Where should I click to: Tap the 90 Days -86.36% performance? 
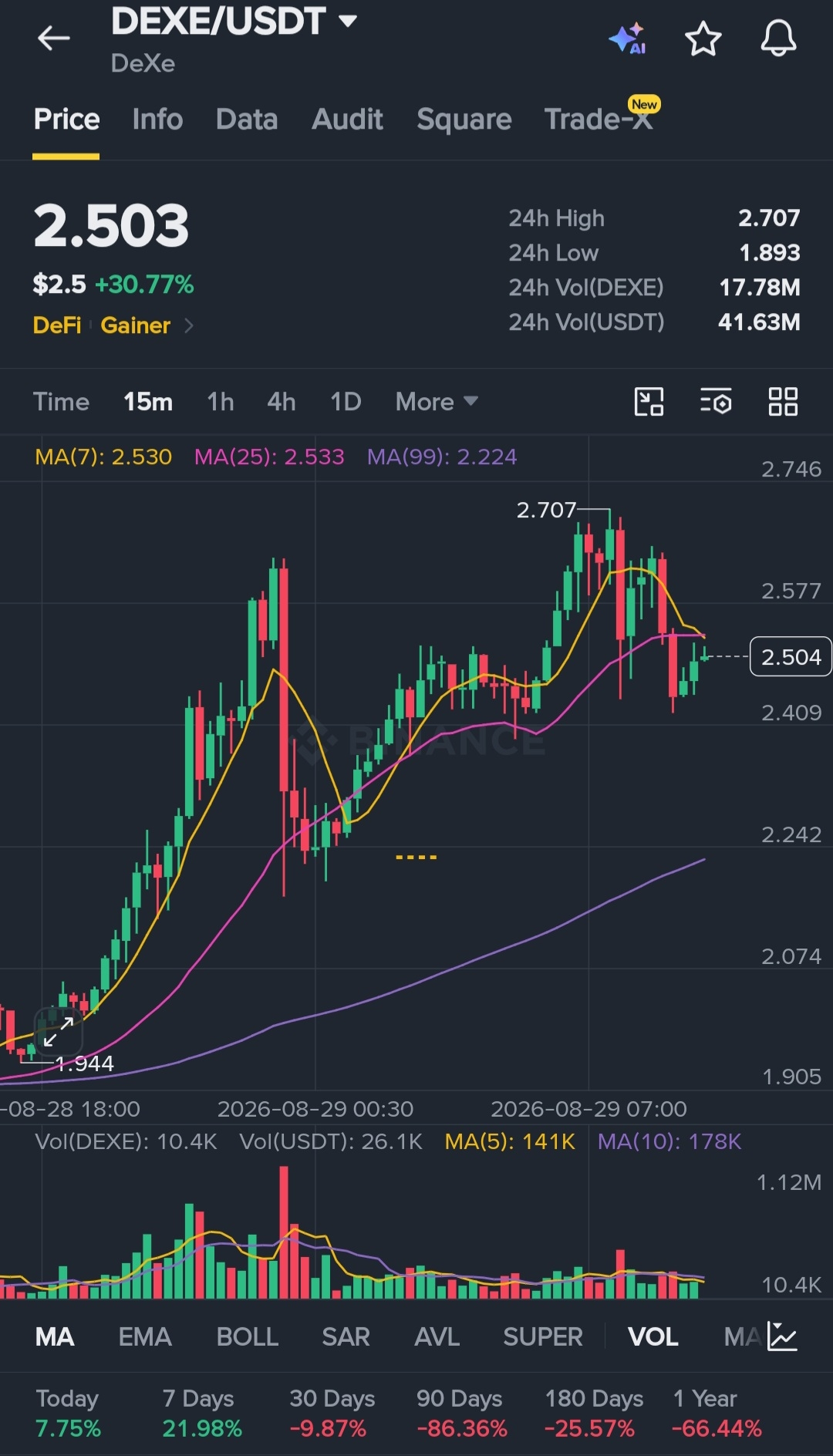461,1414
